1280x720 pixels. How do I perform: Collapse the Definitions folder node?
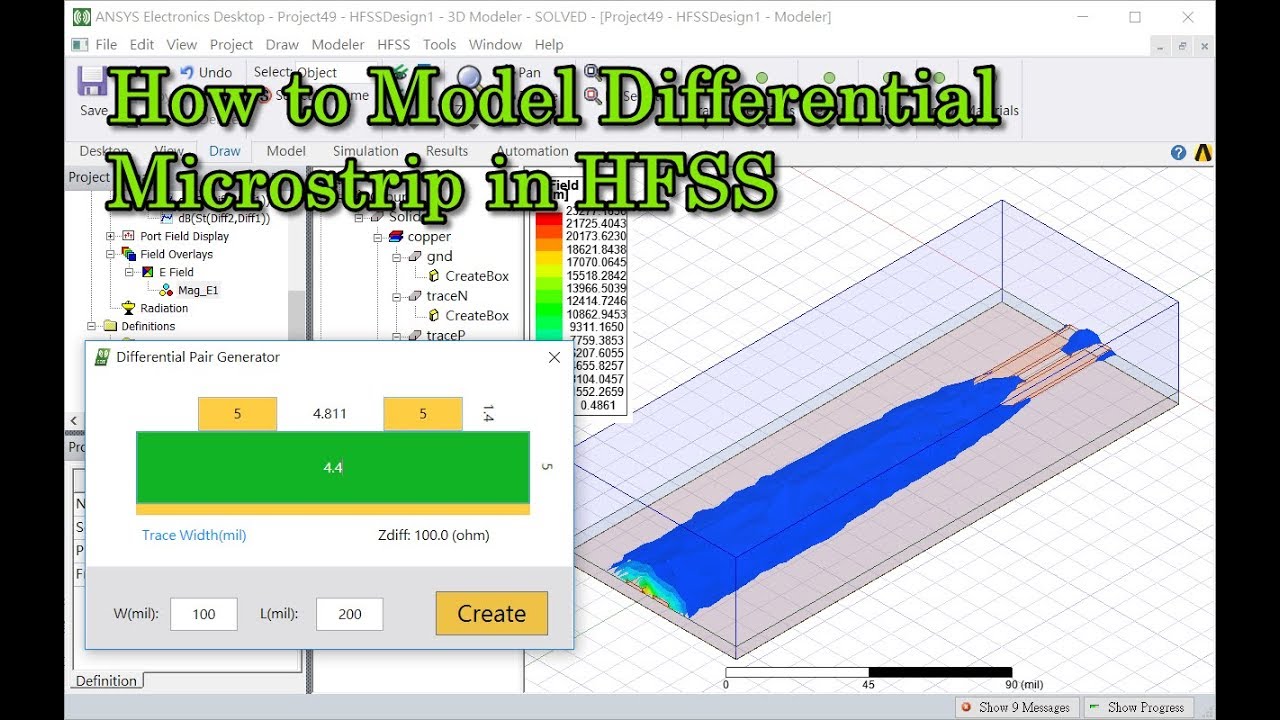92,326
